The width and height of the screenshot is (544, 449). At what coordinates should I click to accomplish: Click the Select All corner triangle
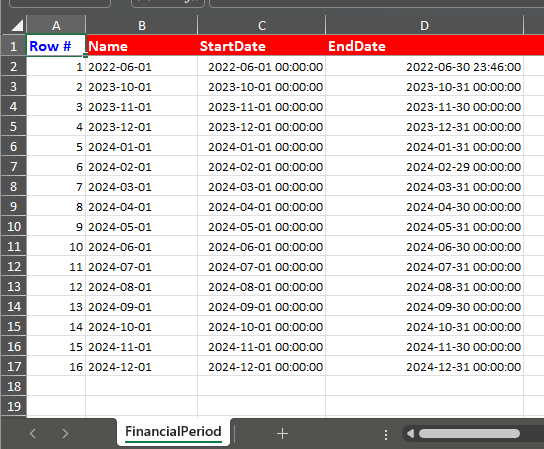[14, 25]
